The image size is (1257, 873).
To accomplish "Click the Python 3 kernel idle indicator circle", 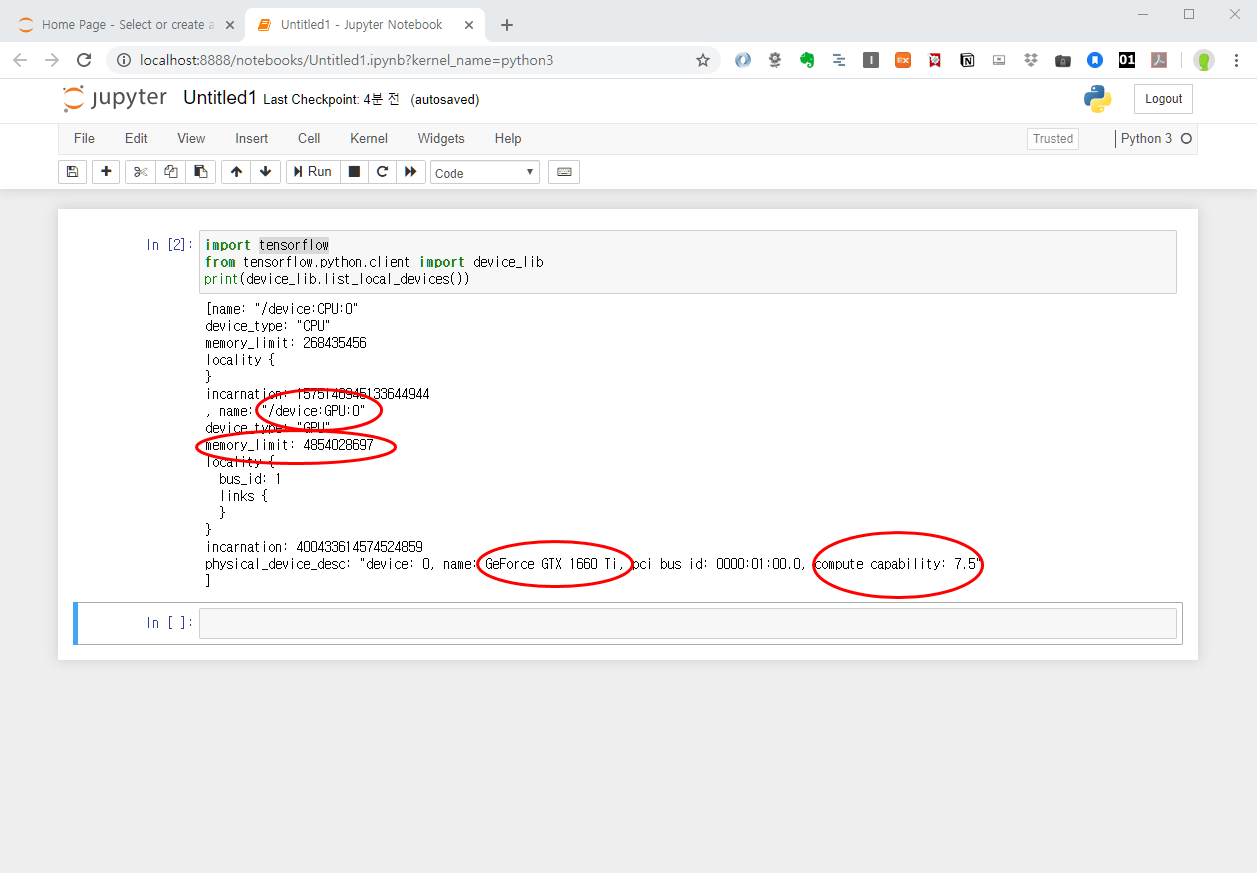I will click(1187, 139).
